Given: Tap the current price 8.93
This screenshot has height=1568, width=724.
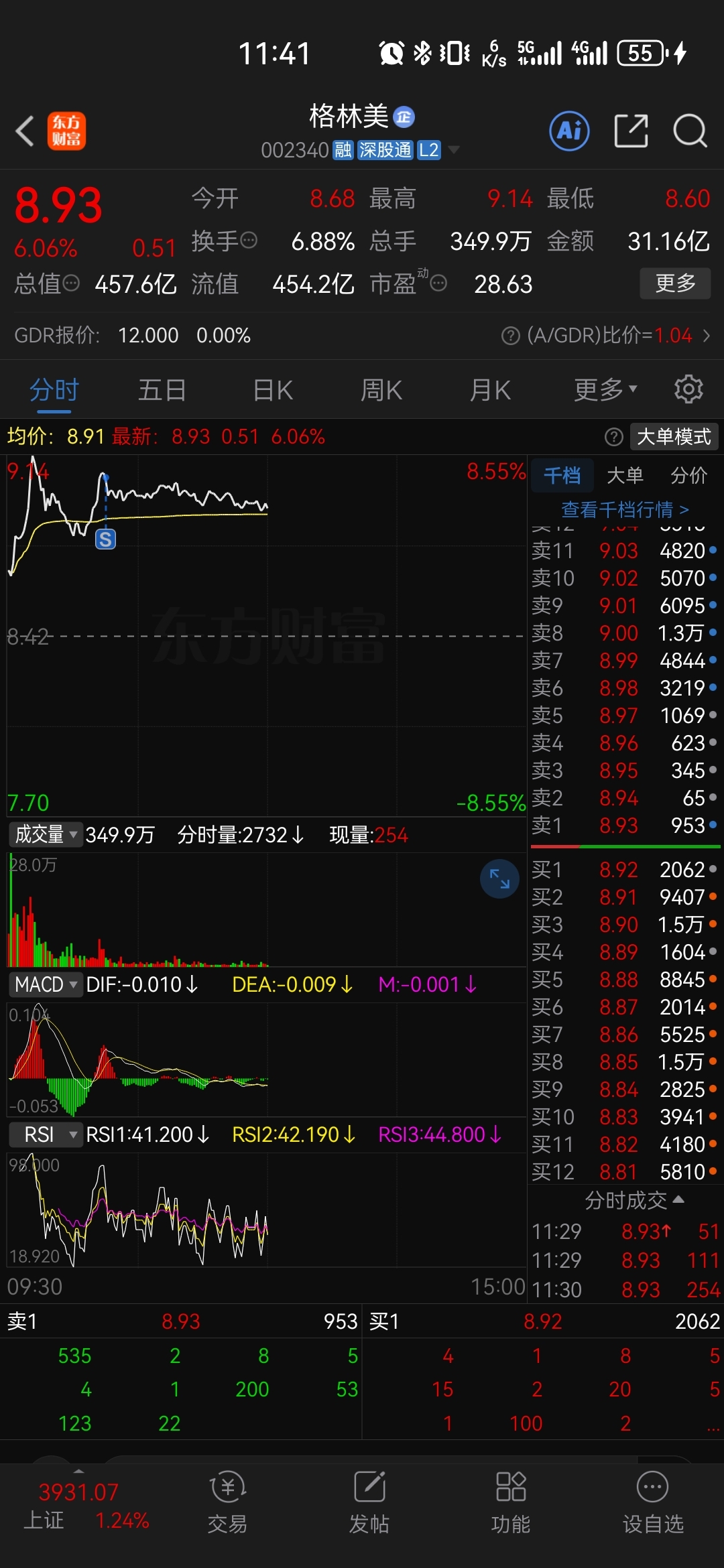Looking at the screenshot, I should tap(58, 205).
